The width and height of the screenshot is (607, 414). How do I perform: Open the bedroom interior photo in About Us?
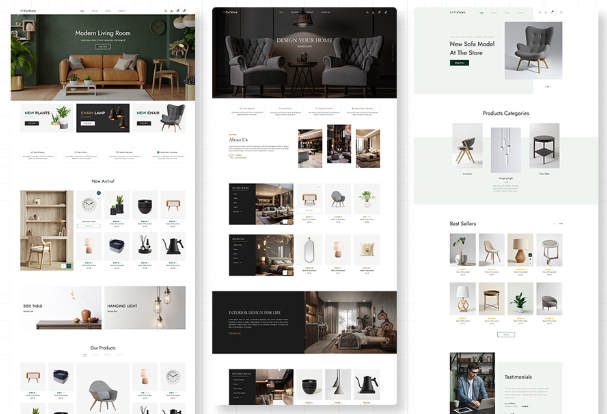pyautogui.click(x=368, y=148)
